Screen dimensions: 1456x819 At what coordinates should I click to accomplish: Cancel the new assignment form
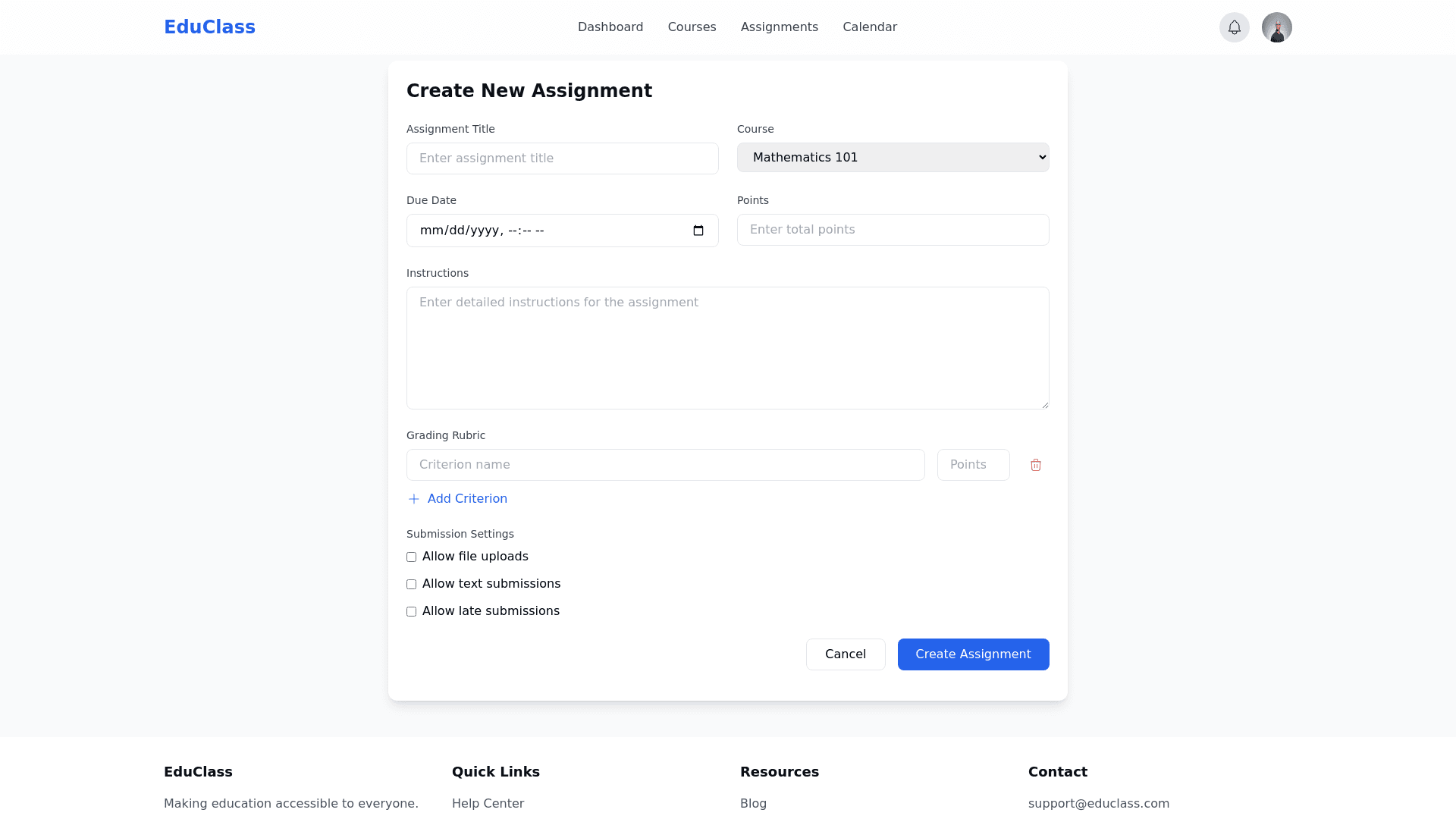pyautogui.click(x=845, y=654)
